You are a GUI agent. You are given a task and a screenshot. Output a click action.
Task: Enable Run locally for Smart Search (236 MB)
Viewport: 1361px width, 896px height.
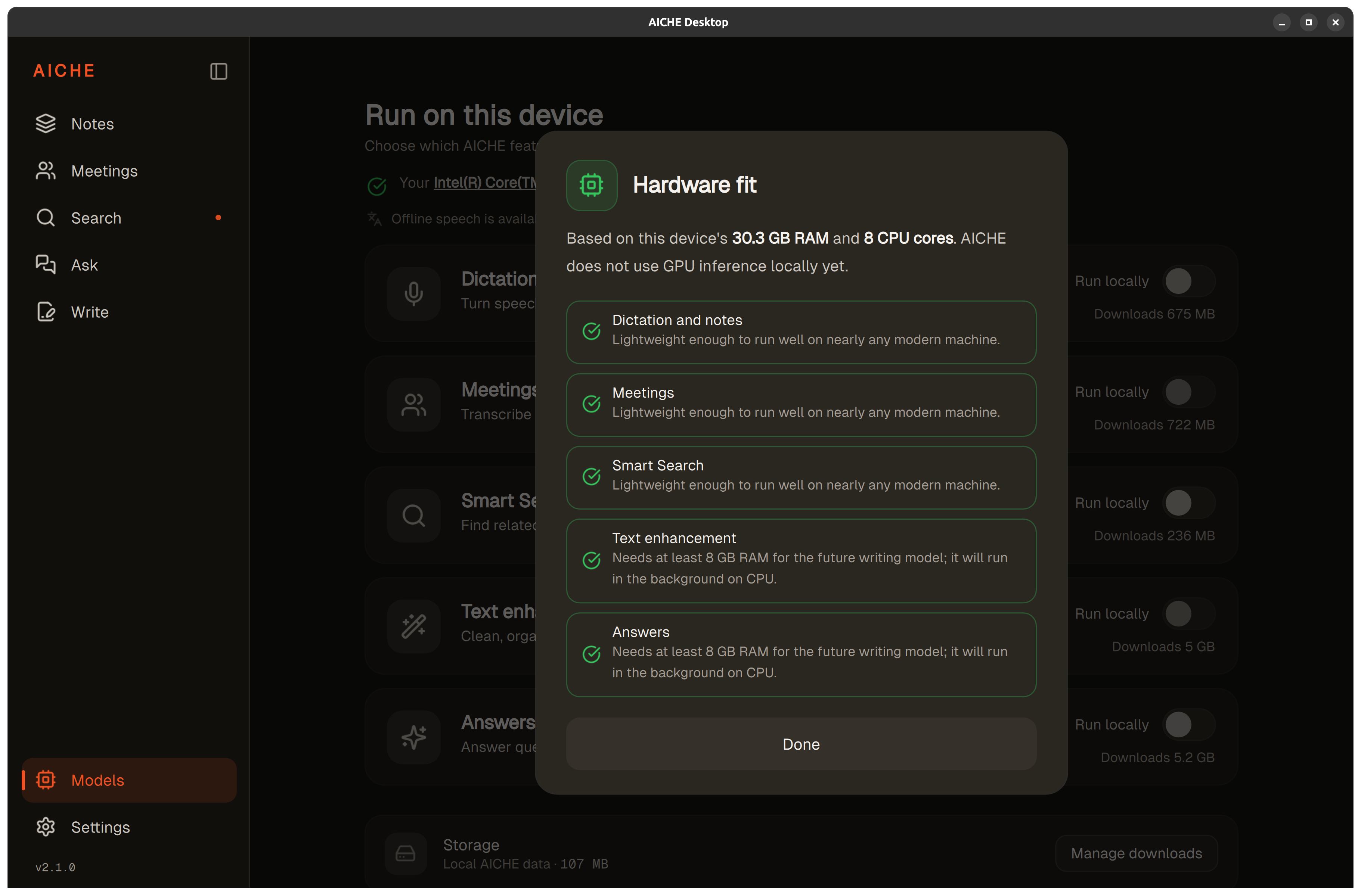[x=1189, y=503]
